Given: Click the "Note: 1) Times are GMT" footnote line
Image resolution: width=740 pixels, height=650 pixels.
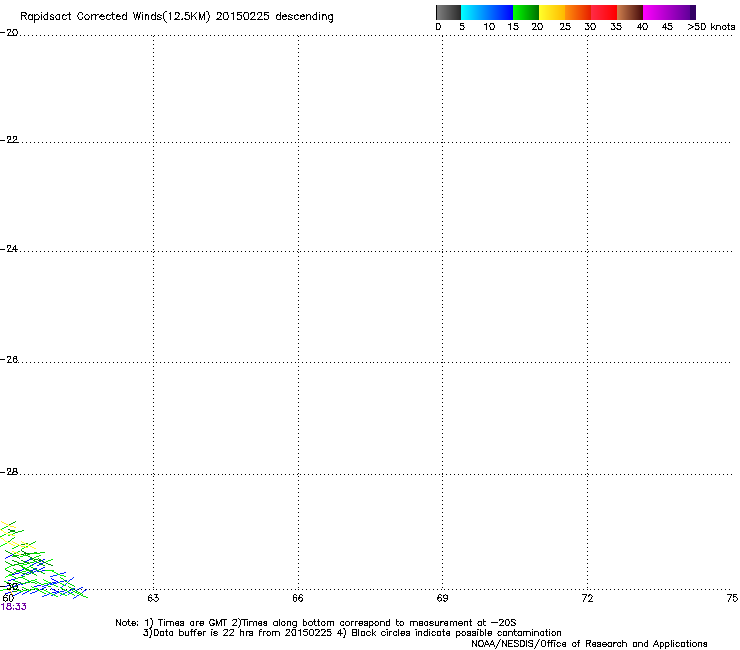Looking at the screenshot, I should coord(316,623).
